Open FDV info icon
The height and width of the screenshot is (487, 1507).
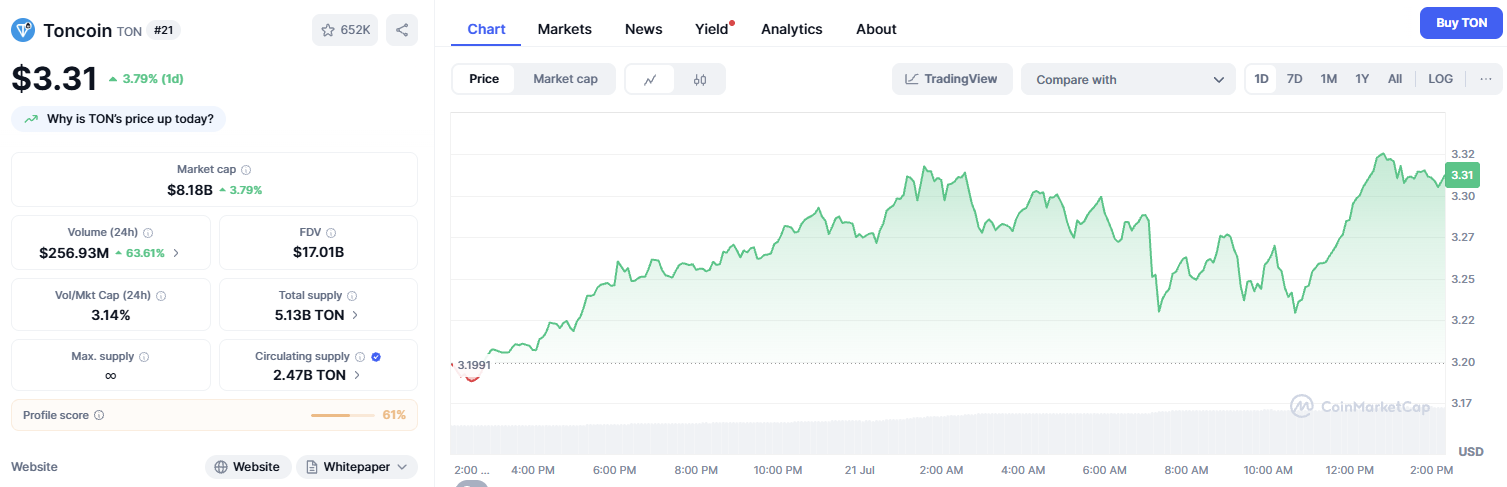click(x=331, y=232)
